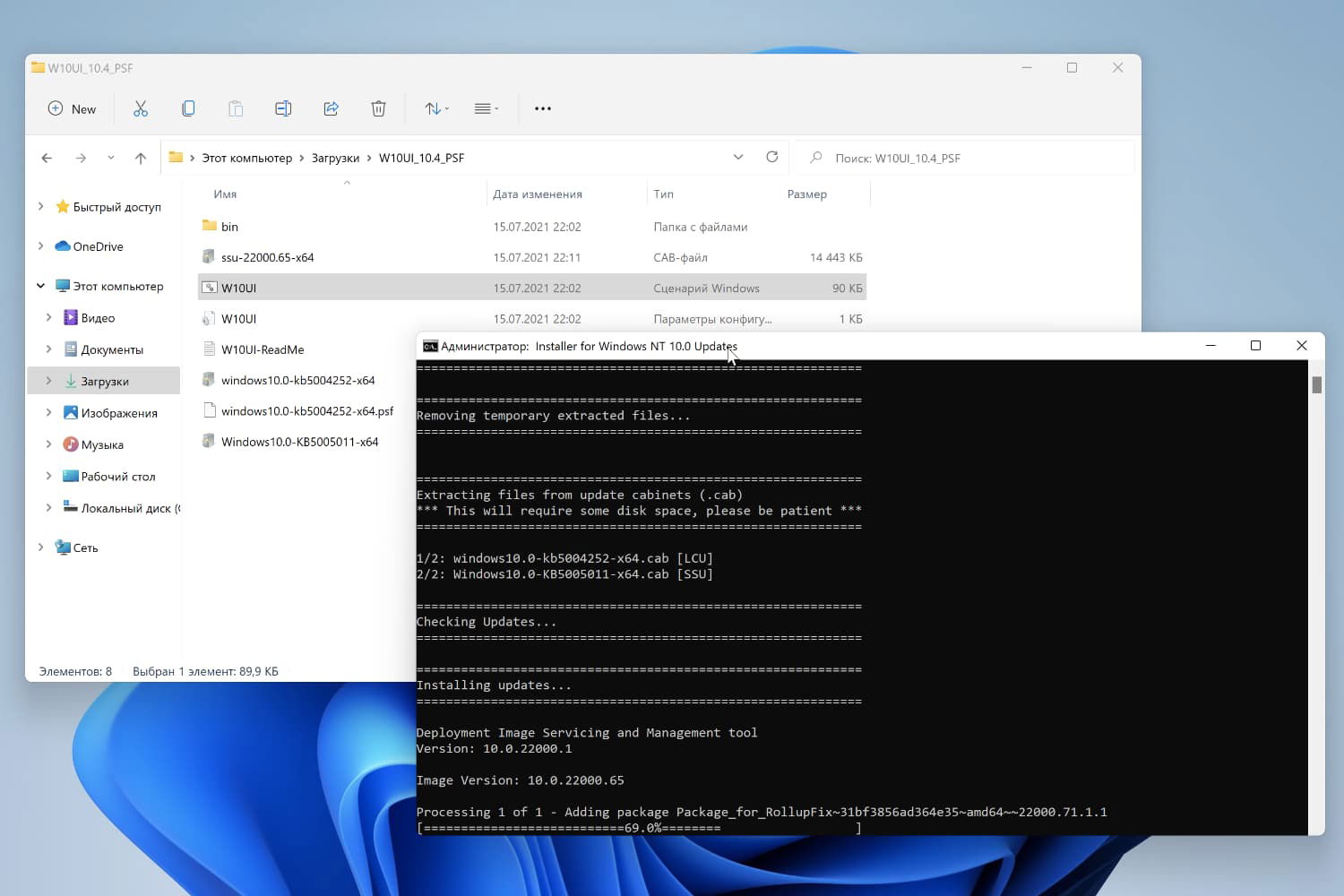
Task: Click the console window system menu icon
Action: tap(430, 346)
